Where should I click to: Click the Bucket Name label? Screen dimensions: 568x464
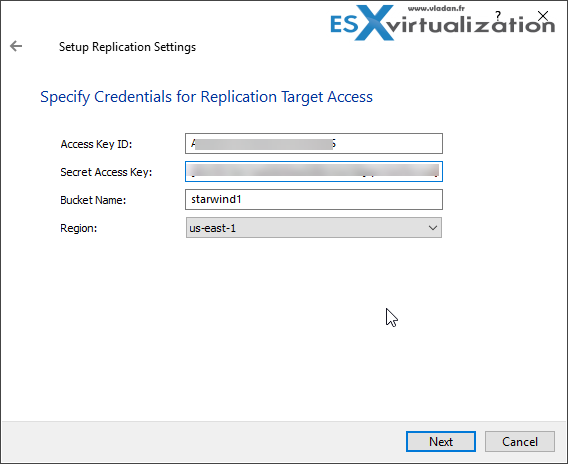93,200
